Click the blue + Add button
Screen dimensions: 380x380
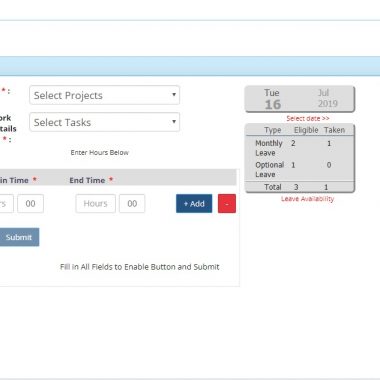(194, 203)
